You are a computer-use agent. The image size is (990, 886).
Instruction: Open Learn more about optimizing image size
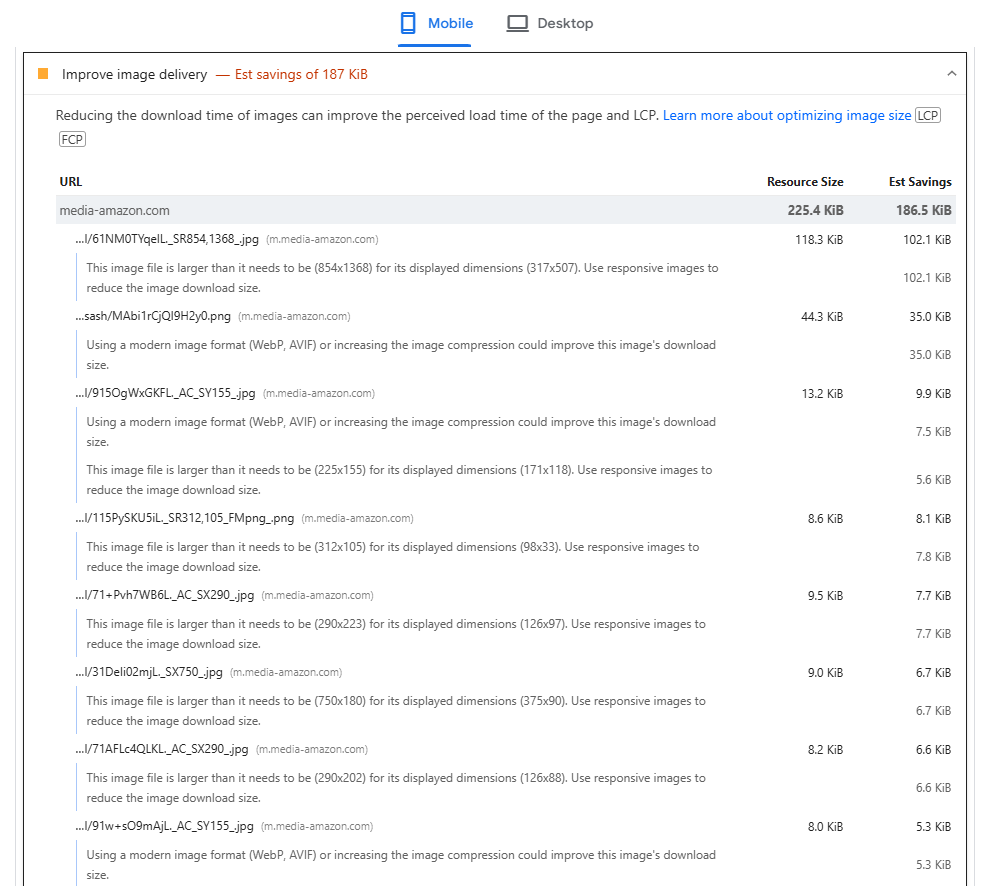[787, 116]
